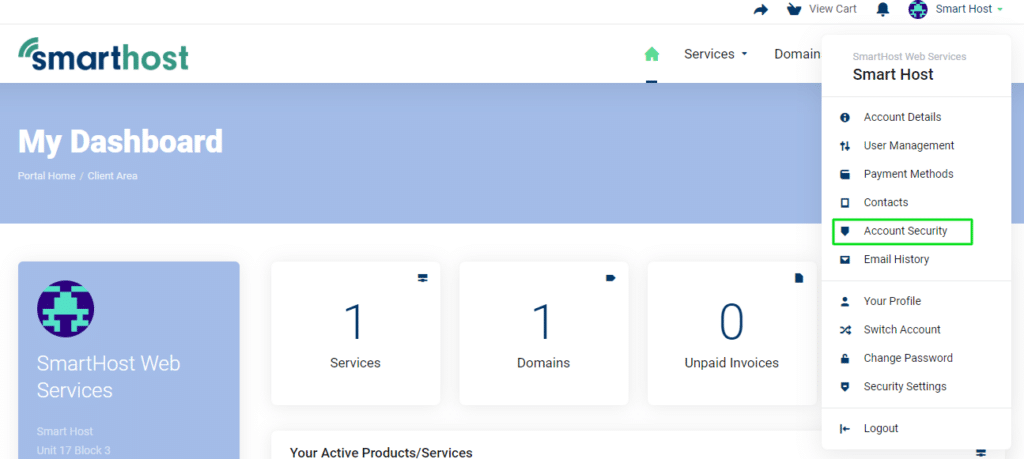Click the Security Settings shield icon
The height and width of the screenshot is (459, 1024).
(845, 387)
